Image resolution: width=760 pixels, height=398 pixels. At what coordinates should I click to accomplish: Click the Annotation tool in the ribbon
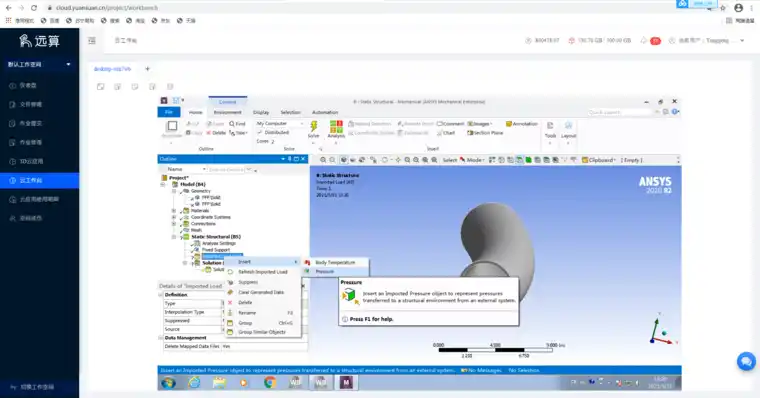click(x=522, y=124)
